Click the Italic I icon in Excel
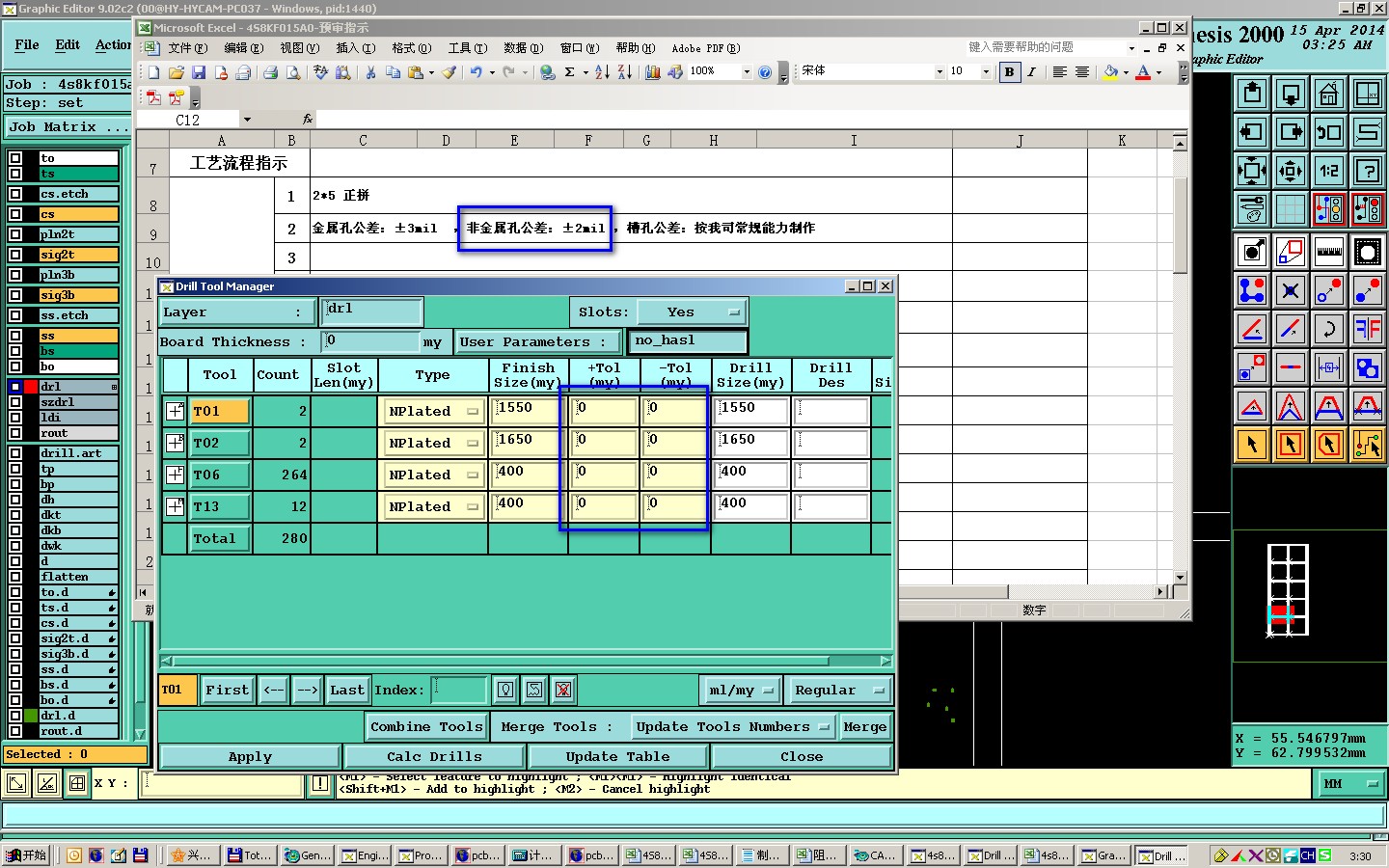This screenshot has width=1389, height=868. (x=1031, y=72)
